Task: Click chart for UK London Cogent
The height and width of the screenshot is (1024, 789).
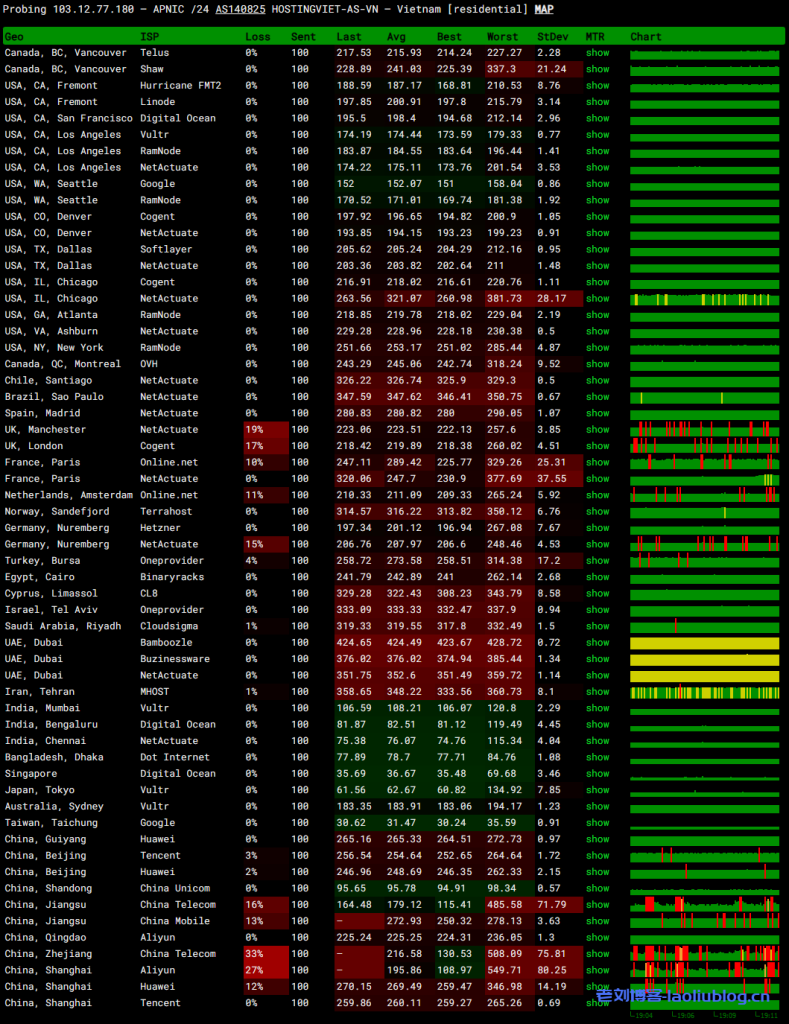Action: pyautogui.click(x=704, y=446)
